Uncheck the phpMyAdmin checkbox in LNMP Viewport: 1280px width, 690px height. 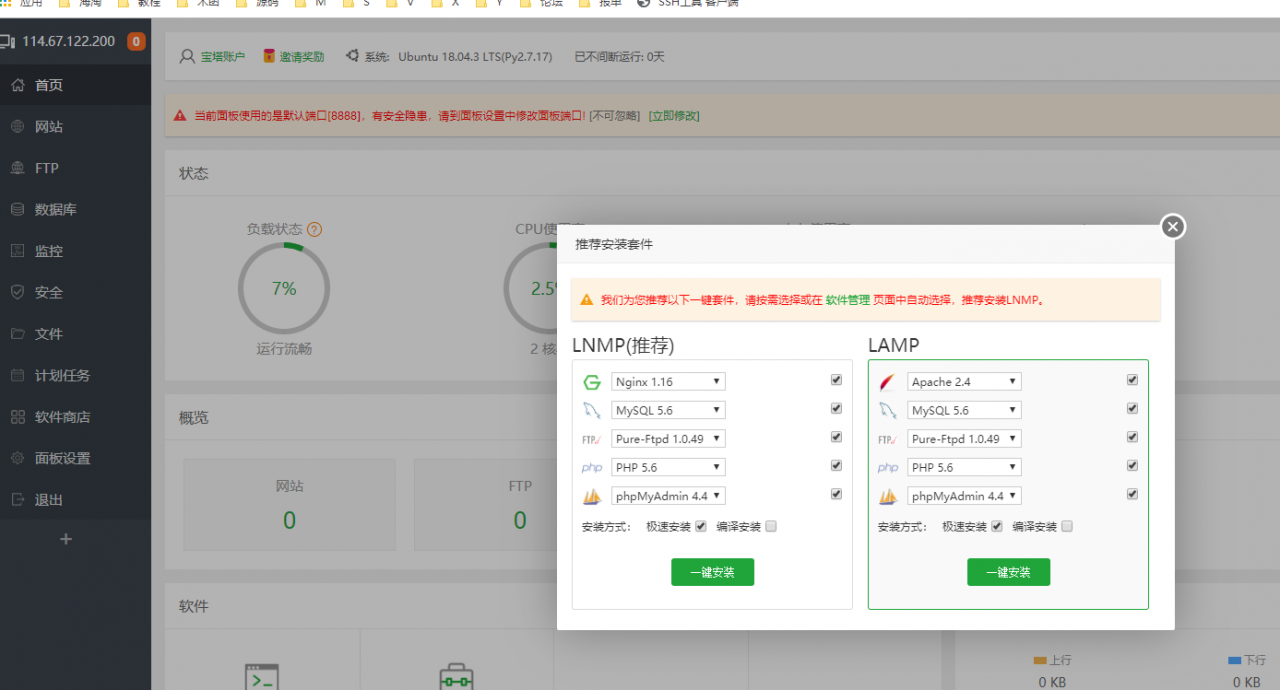point(836,494)
